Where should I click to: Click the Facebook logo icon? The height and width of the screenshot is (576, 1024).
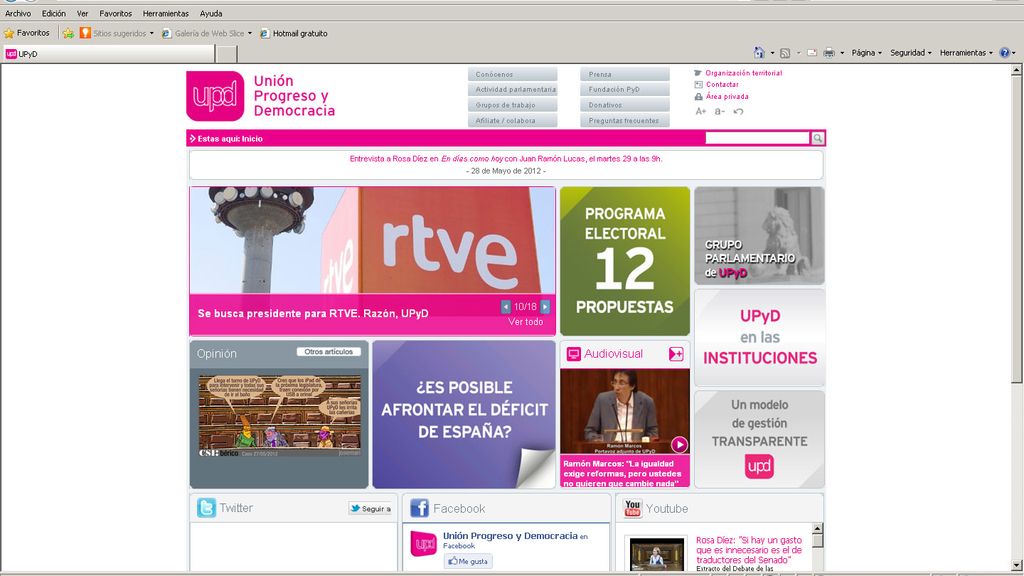pos(419,508)
